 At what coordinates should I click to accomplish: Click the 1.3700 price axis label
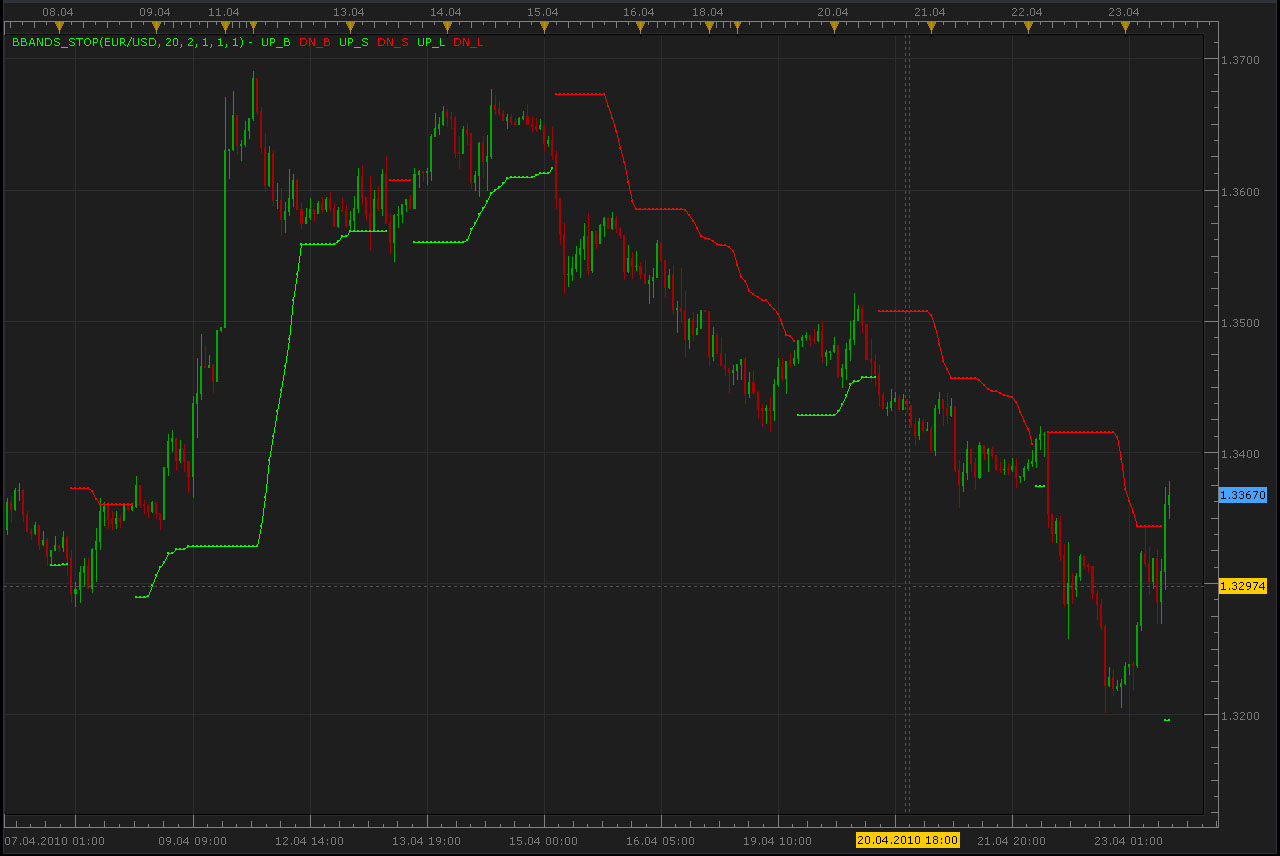[x=1241, y=61]
